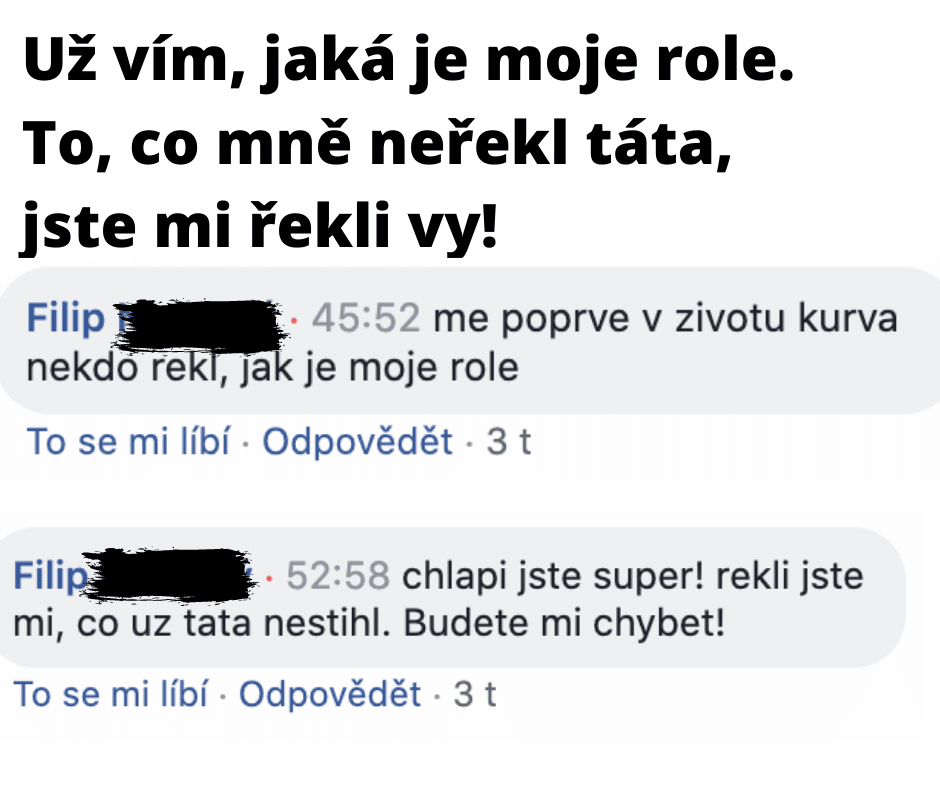Reply to the 52:58 comment via Odpovědět
940x788 pixels.
pyautogui.click(x=330, y=694)
